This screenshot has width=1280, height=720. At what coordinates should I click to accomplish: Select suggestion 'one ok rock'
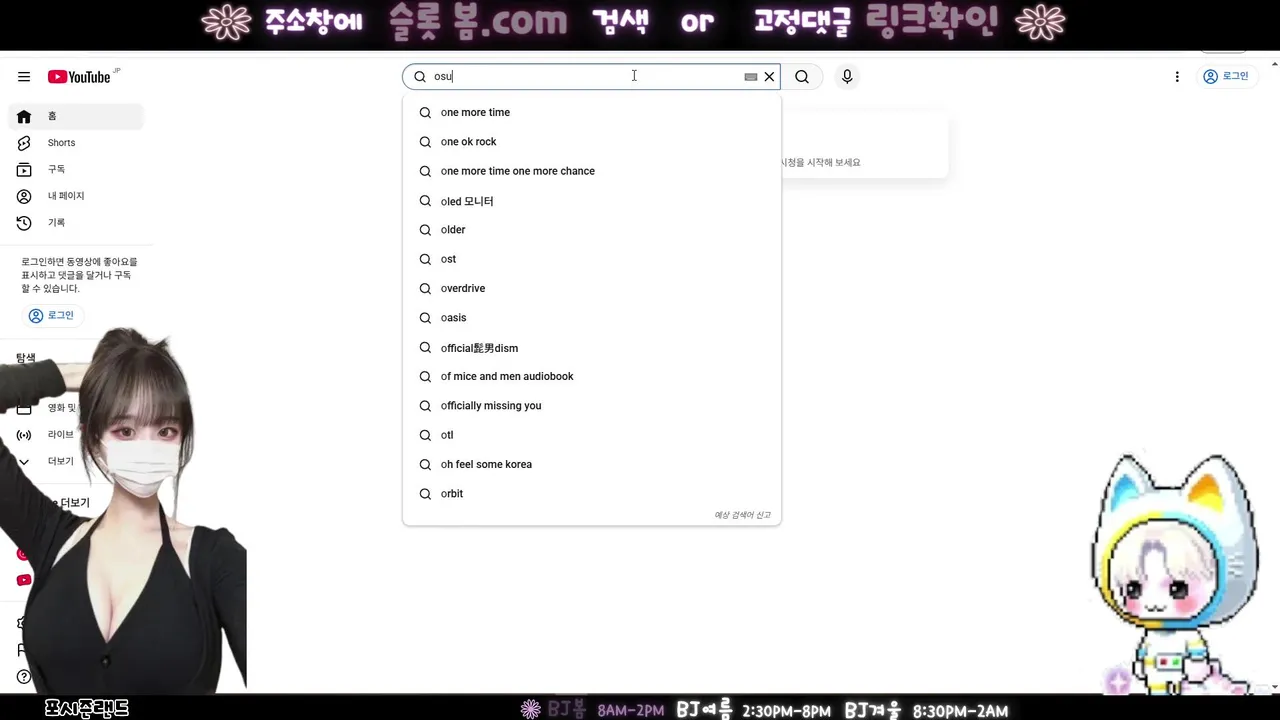coord(592,142)
